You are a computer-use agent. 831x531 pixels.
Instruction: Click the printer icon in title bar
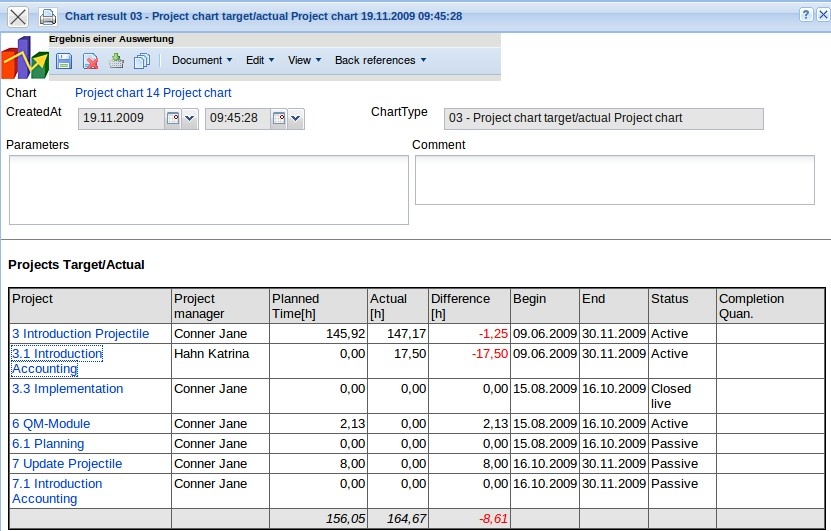click(47, 16)
